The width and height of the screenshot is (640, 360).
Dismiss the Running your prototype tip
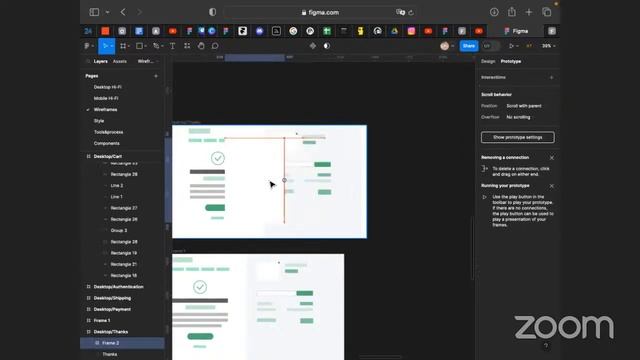(552, 186)
